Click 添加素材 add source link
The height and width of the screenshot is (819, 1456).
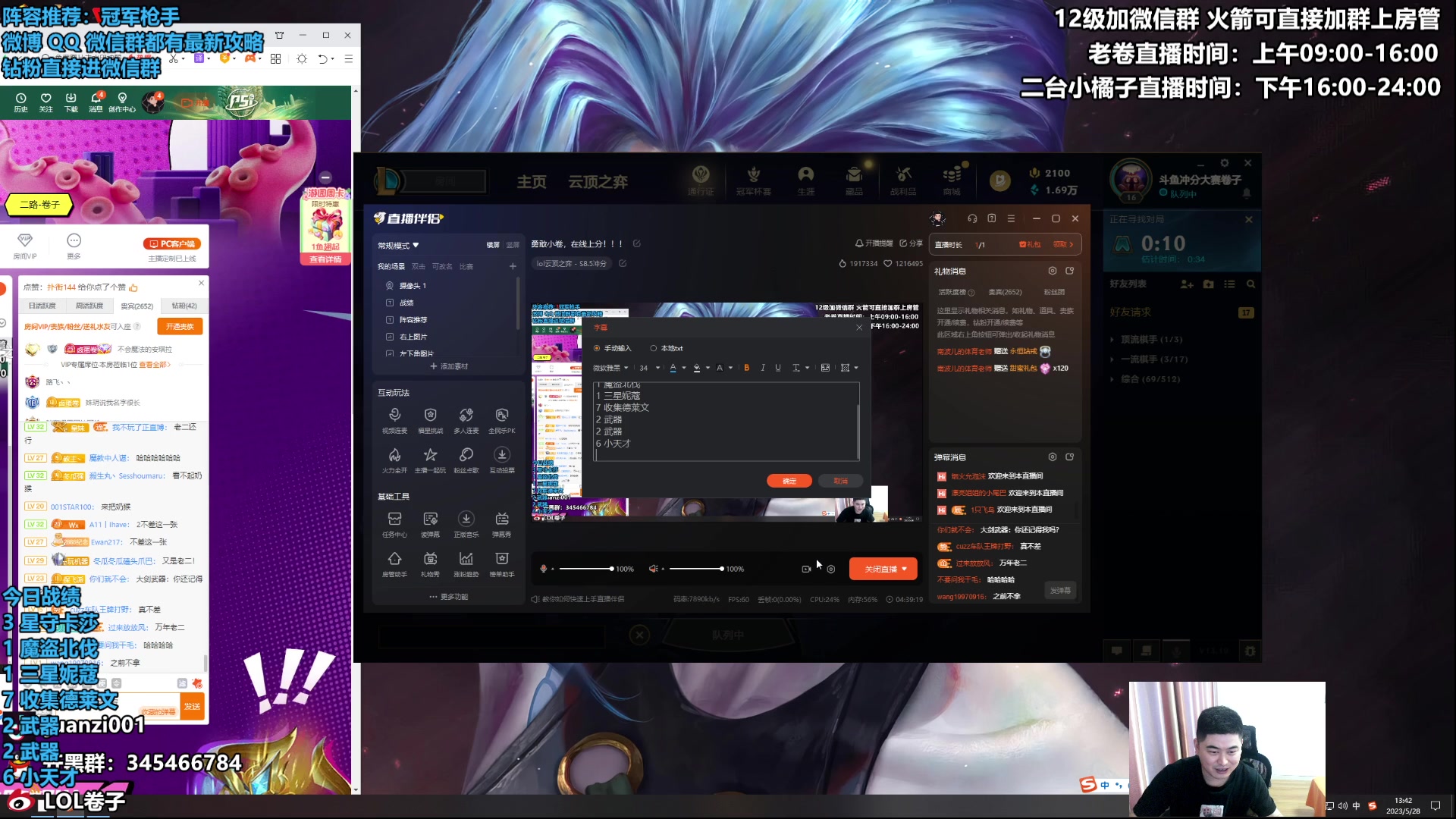(449, 366)
